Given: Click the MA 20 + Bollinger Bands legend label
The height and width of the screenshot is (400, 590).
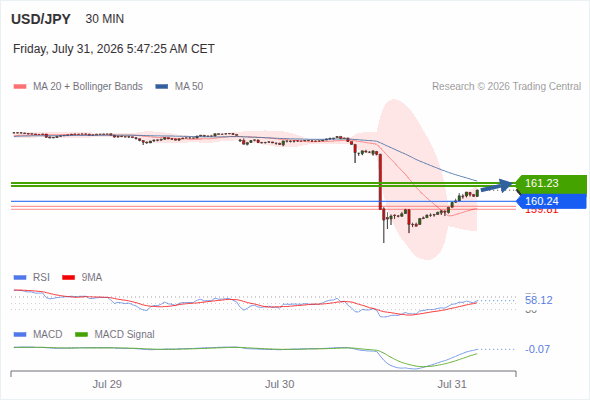Looking at the screenshot, I should [x=88, y=87].
